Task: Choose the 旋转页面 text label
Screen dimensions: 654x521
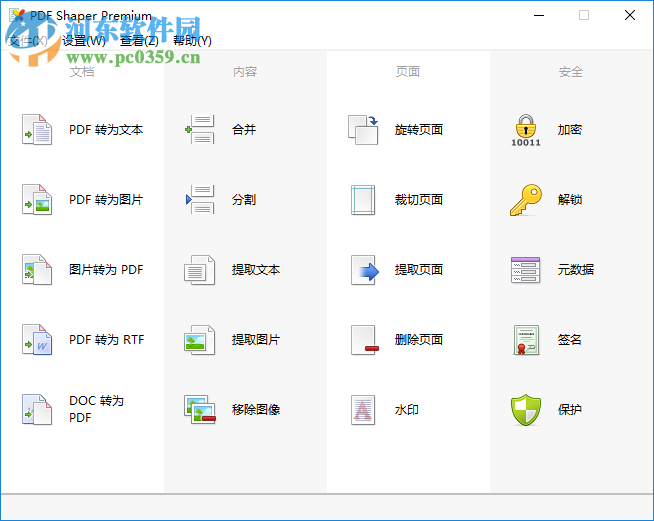Action: click(x=419, y=130)
